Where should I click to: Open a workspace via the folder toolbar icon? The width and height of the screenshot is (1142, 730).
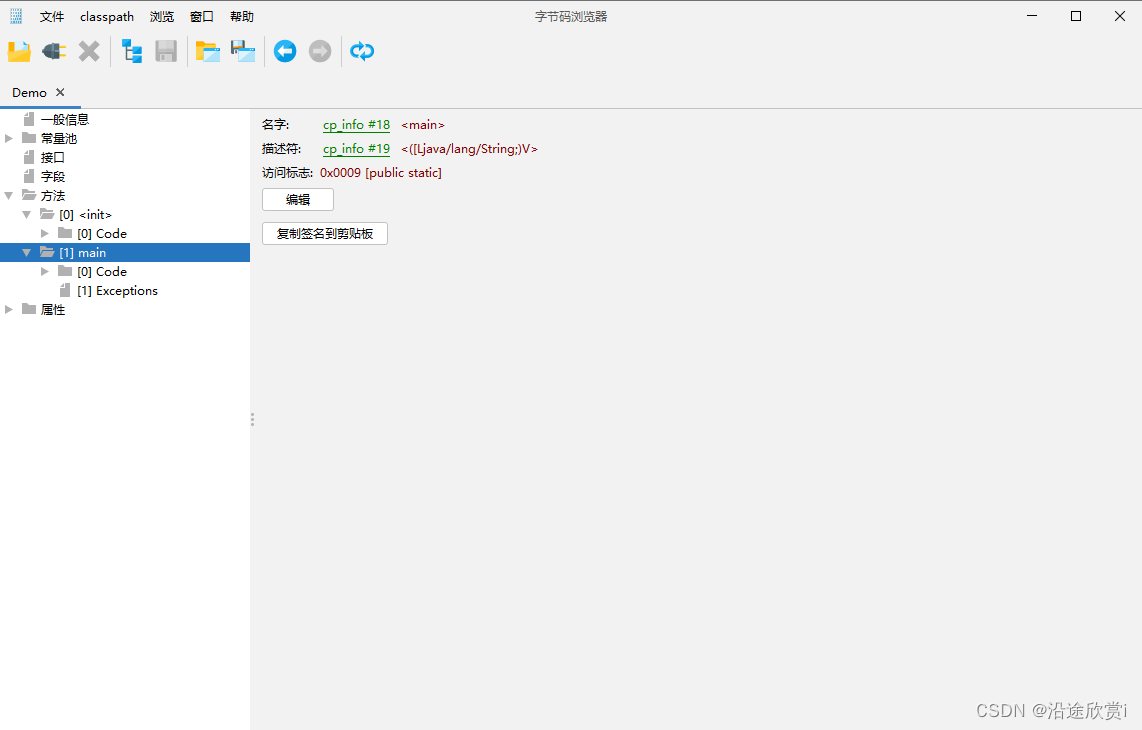(207, 51)
